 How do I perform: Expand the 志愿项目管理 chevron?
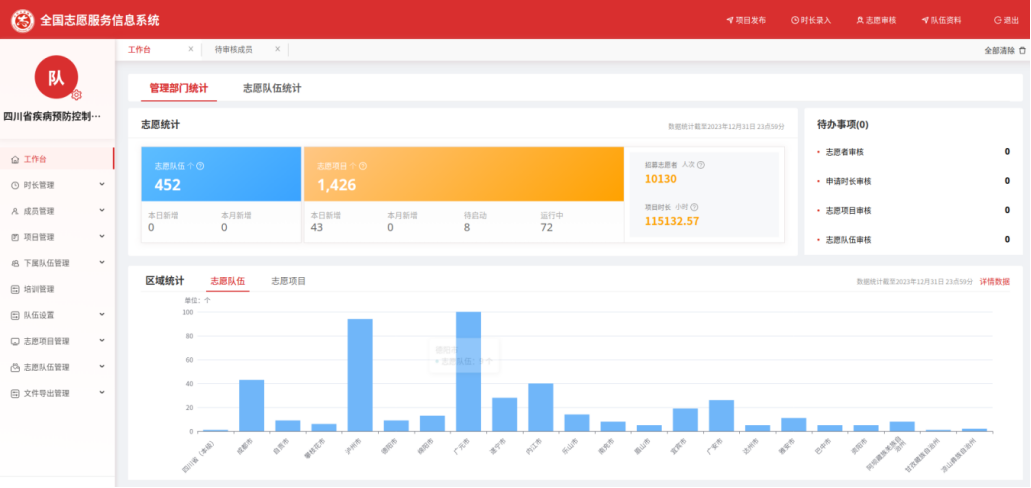tap(102, 341)
